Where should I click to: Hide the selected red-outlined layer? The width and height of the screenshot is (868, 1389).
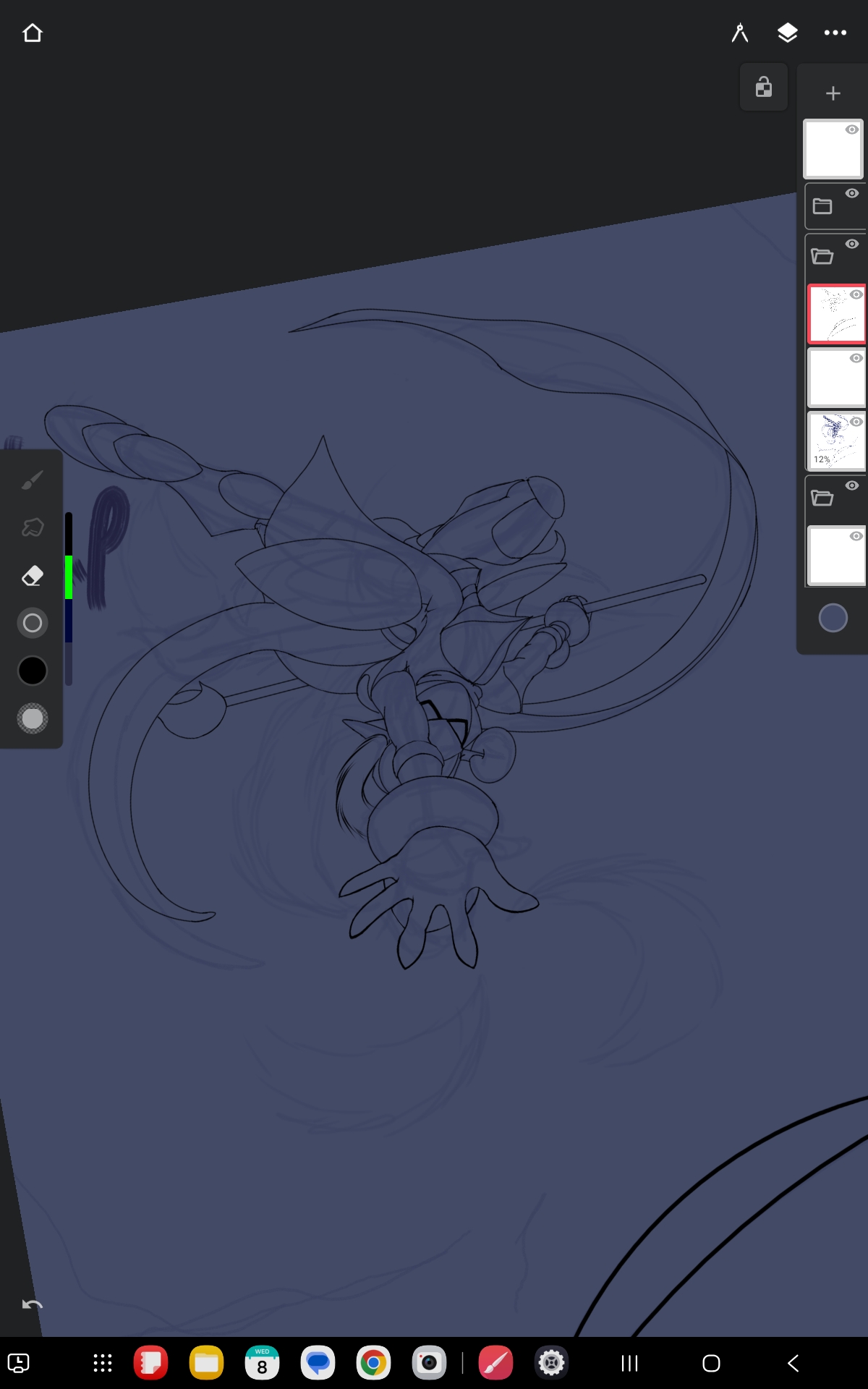tap(856, 294)
